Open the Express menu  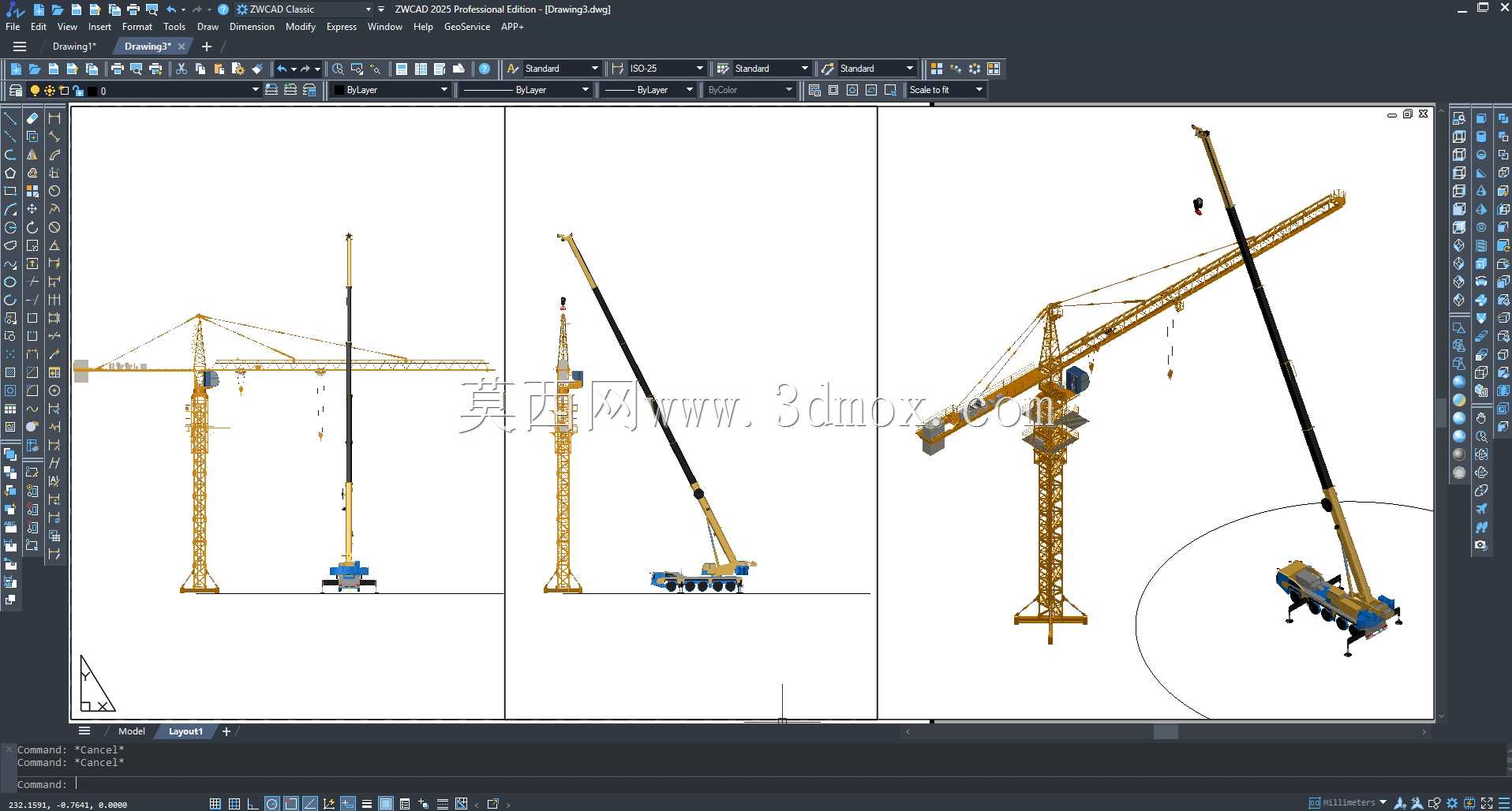coord(342,27)
